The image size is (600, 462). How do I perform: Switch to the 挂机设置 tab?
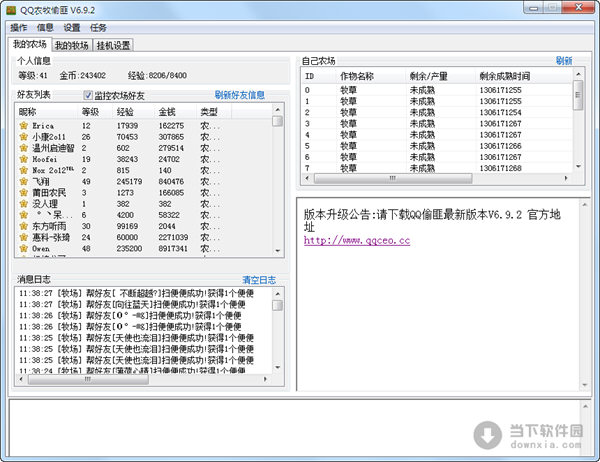(113, 46)
